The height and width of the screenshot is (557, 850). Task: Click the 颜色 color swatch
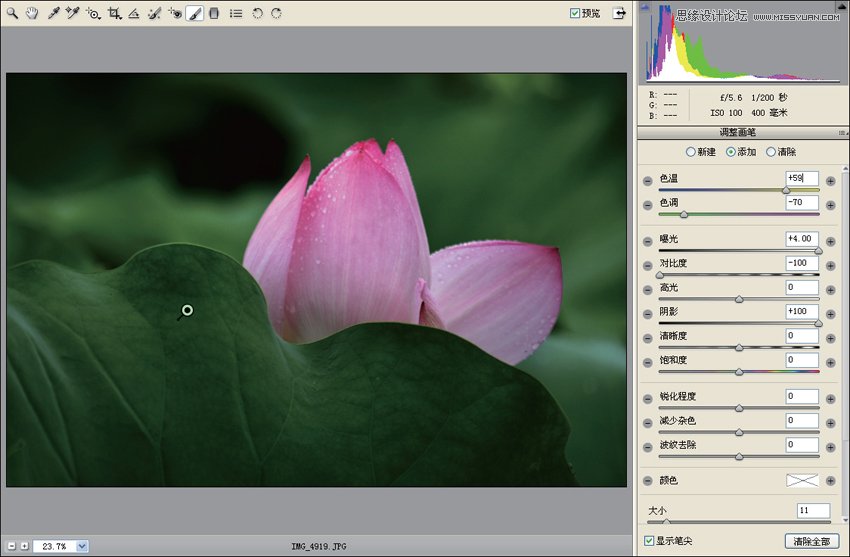[x=802, y=481]
